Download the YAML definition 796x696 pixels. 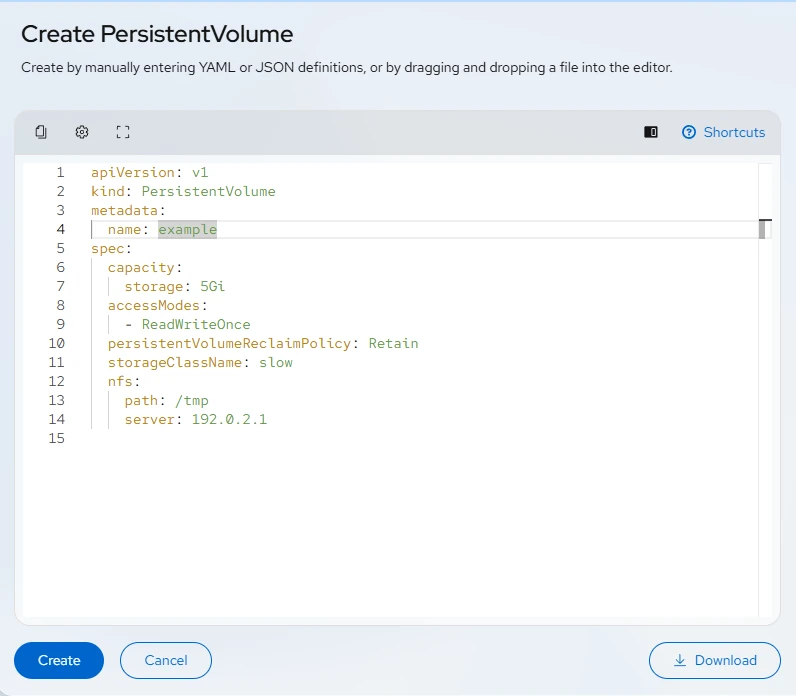[x=714, y=660]
